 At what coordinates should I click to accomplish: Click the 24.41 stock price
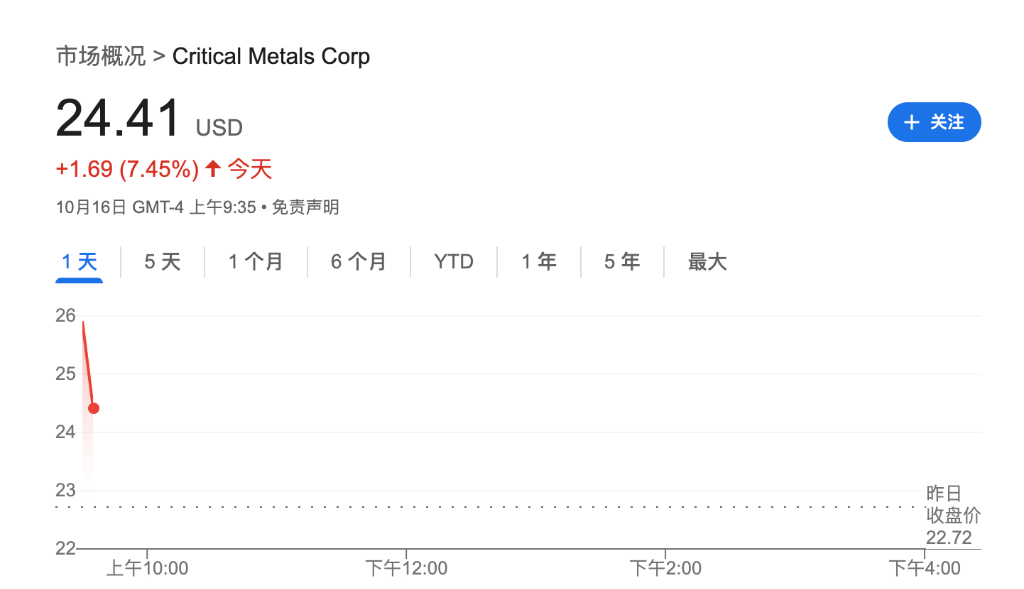coord(118,118)
